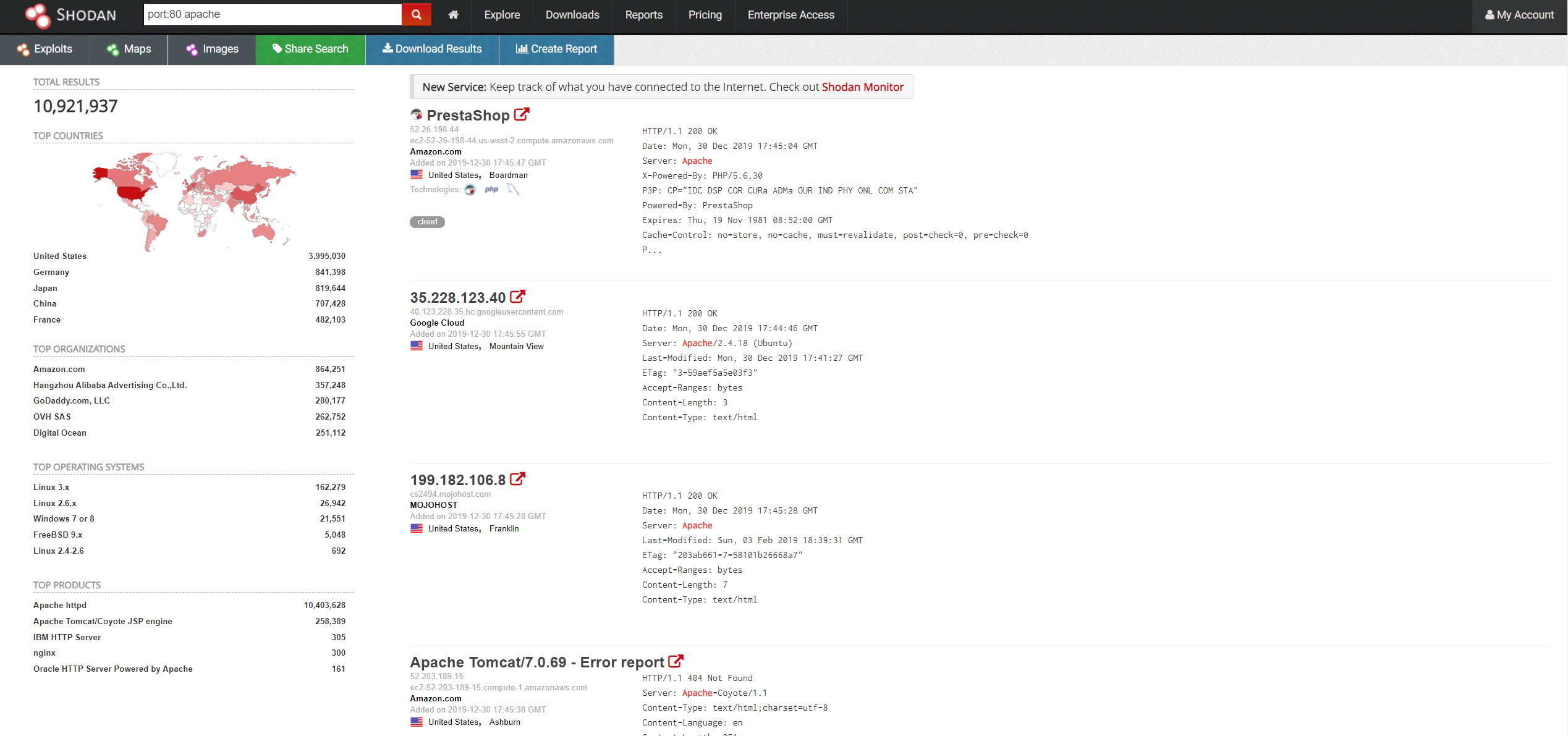Click the MySQL technology icon
This screenshot has height=736, width=1568.
513,190
